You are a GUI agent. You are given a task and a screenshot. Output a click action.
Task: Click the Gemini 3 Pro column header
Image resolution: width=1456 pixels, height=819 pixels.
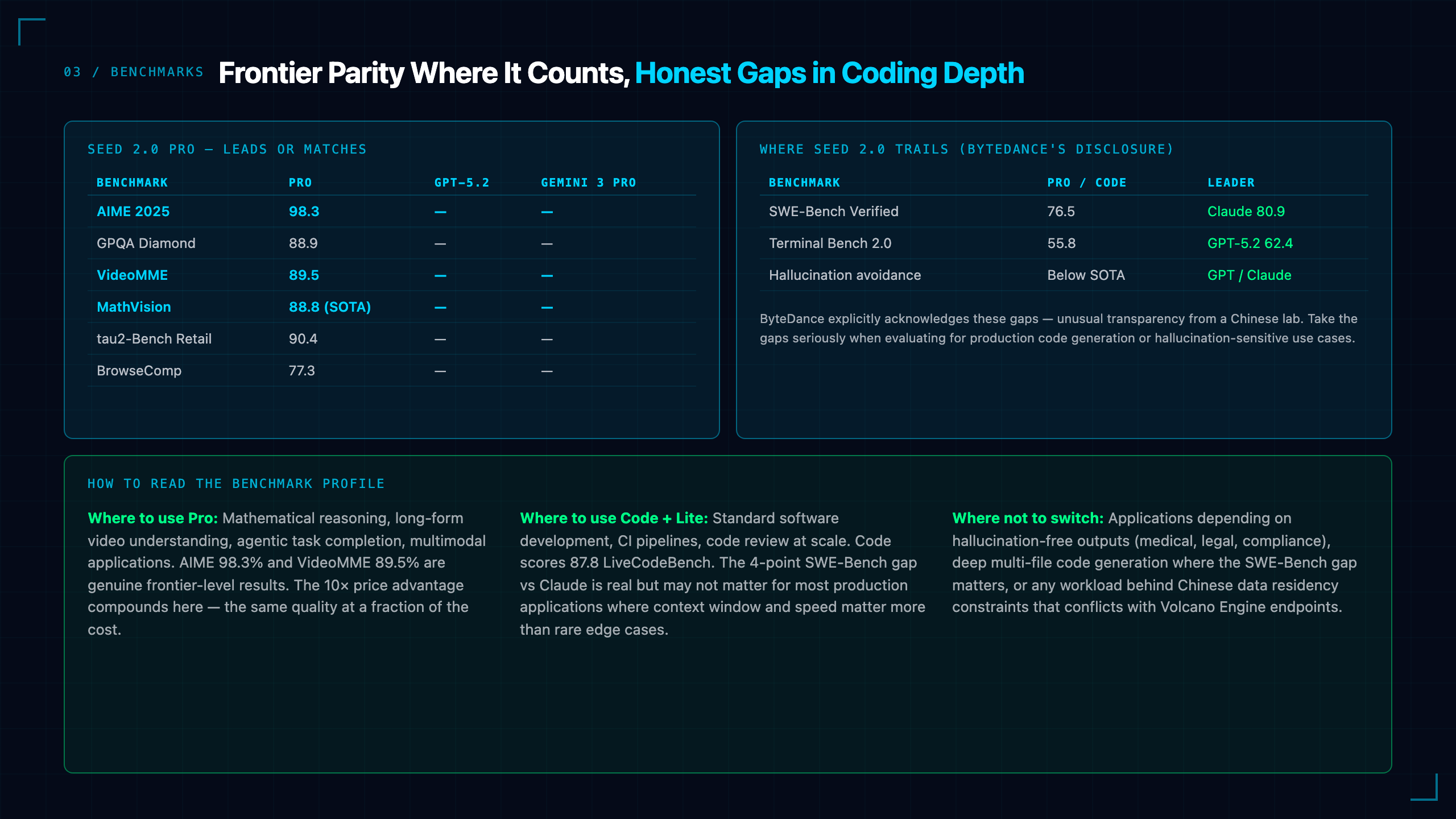point(589,183)
